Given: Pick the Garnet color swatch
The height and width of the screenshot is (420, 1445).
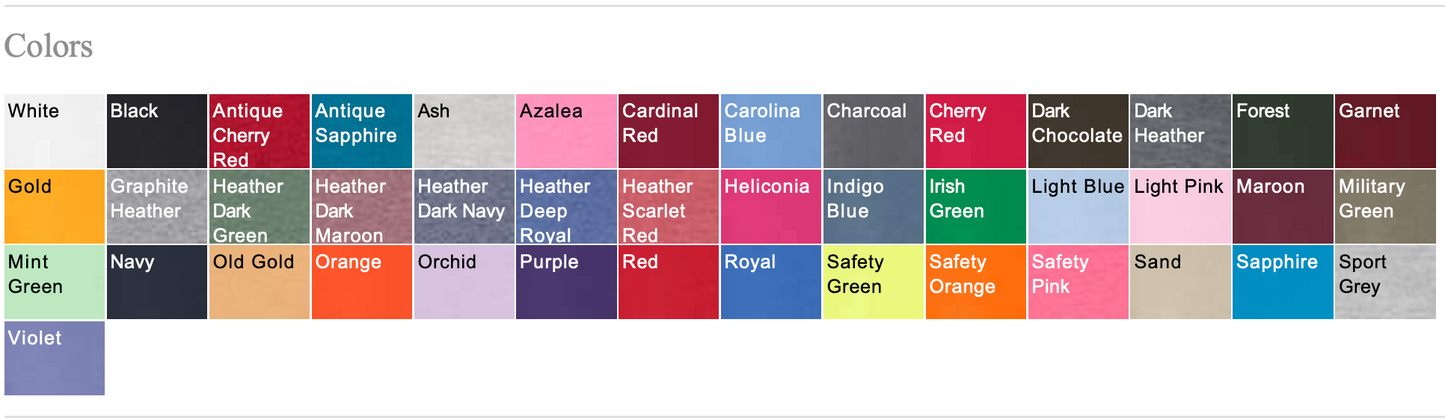Looking at the screenshot, I should click(1385, 131).
